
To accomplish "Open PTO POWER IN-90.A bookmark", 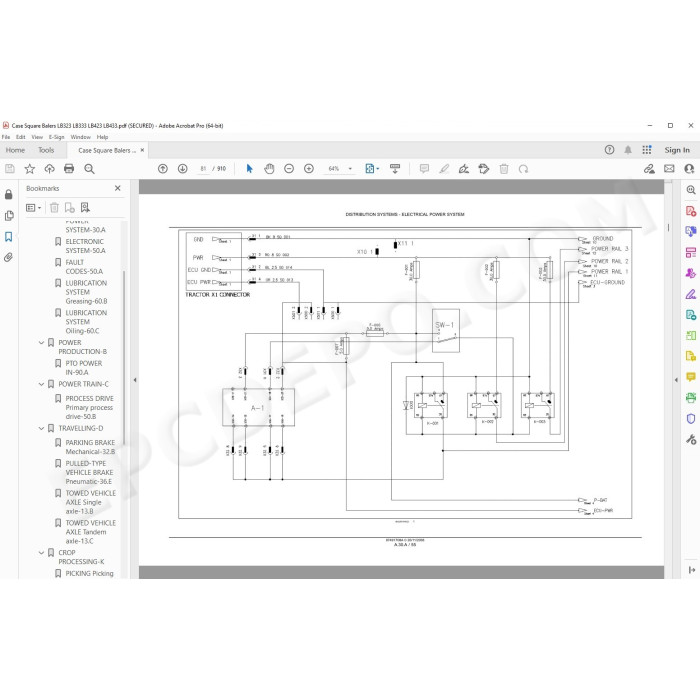I will pos(83,368).
